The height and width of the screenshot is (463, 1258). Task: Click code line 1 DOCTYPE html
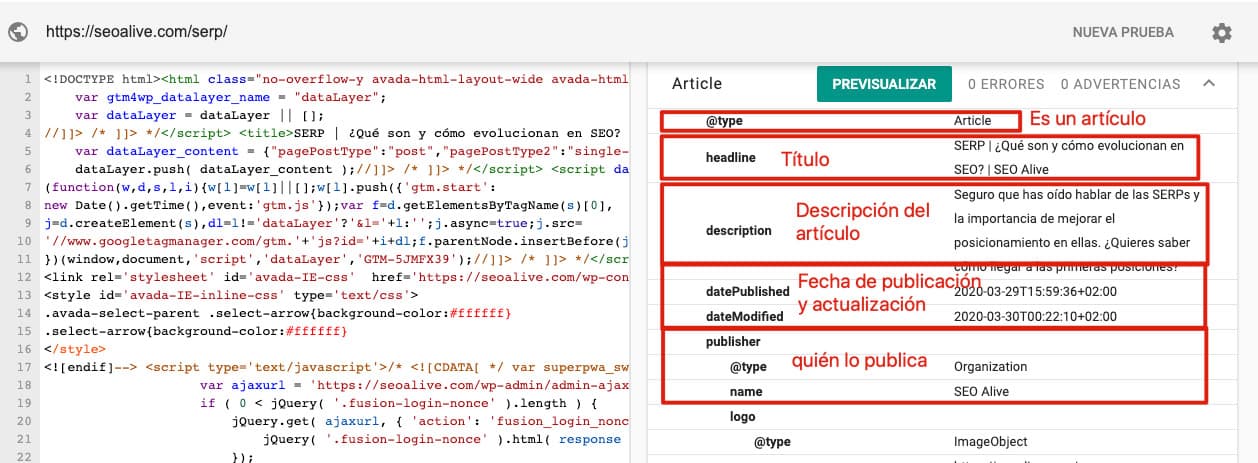coord(336,78)
